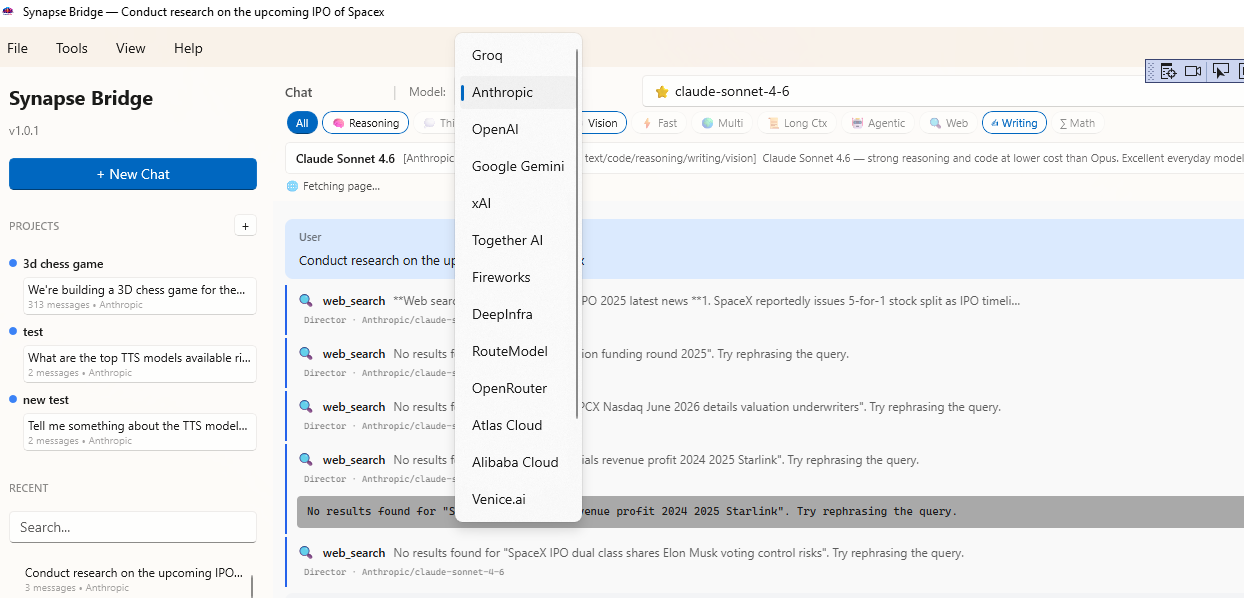Choose Google Gemini from the provider list

click(516, 166)
